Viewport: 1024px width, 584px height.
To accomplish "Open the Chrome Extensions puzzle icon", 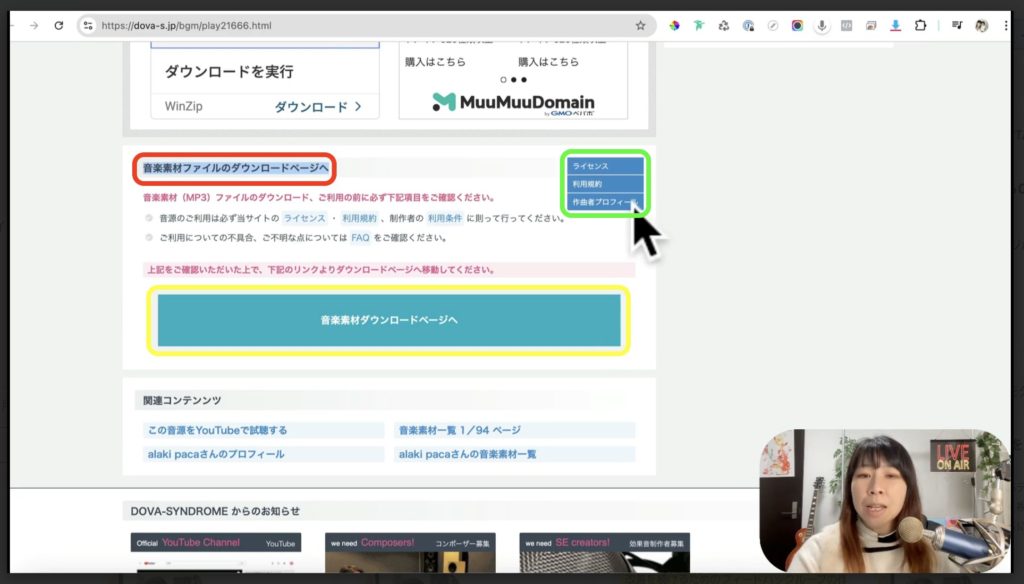I will tap(920, 24).
